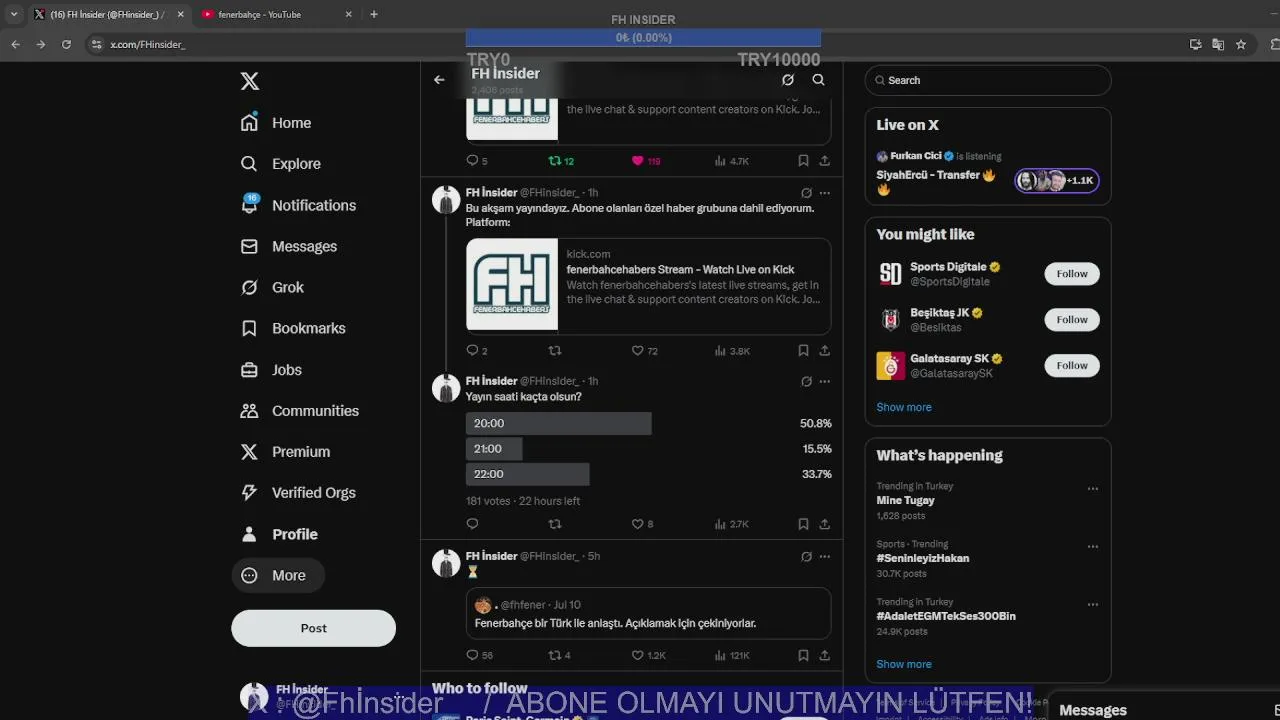Open Messages in the sidebar
1280x720 pixels.
290,246
